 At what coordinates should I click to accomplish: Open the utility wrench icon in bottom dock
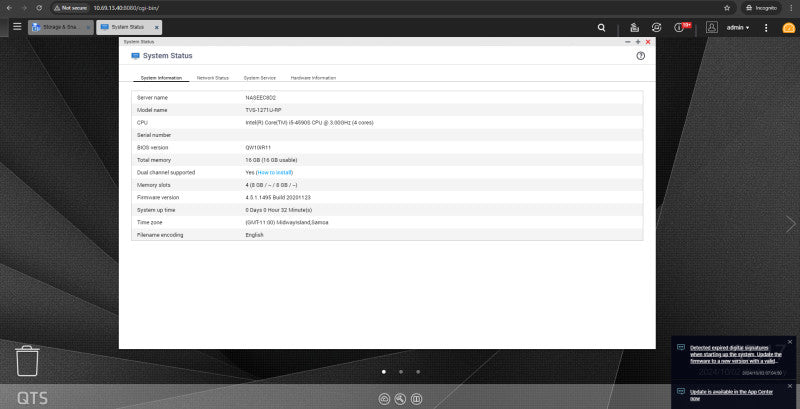click(400, 399)
